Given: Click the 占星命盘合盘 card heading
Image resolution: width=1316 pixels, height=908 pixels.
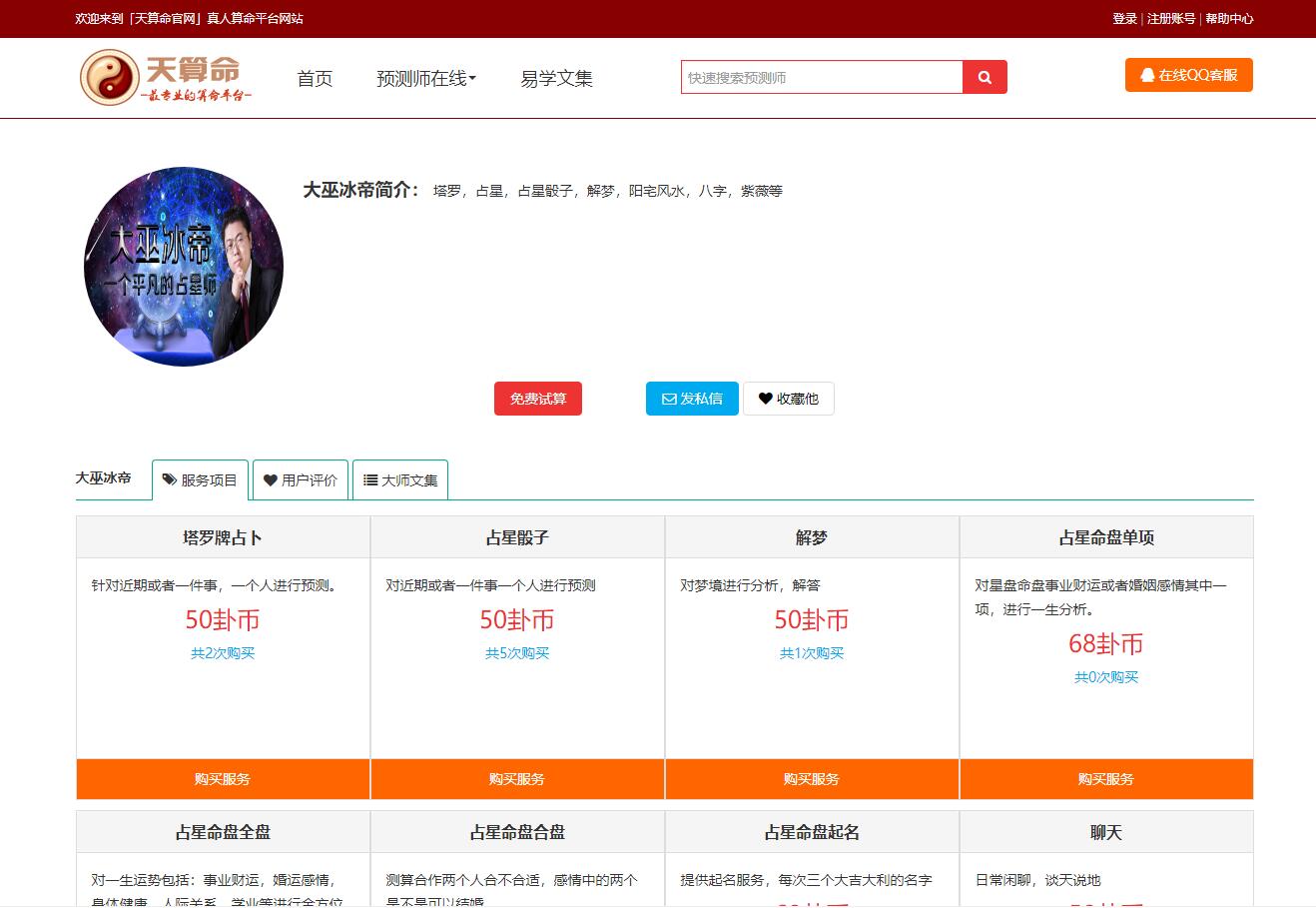Looking at the screenshot, I should [x=517, y=832].
